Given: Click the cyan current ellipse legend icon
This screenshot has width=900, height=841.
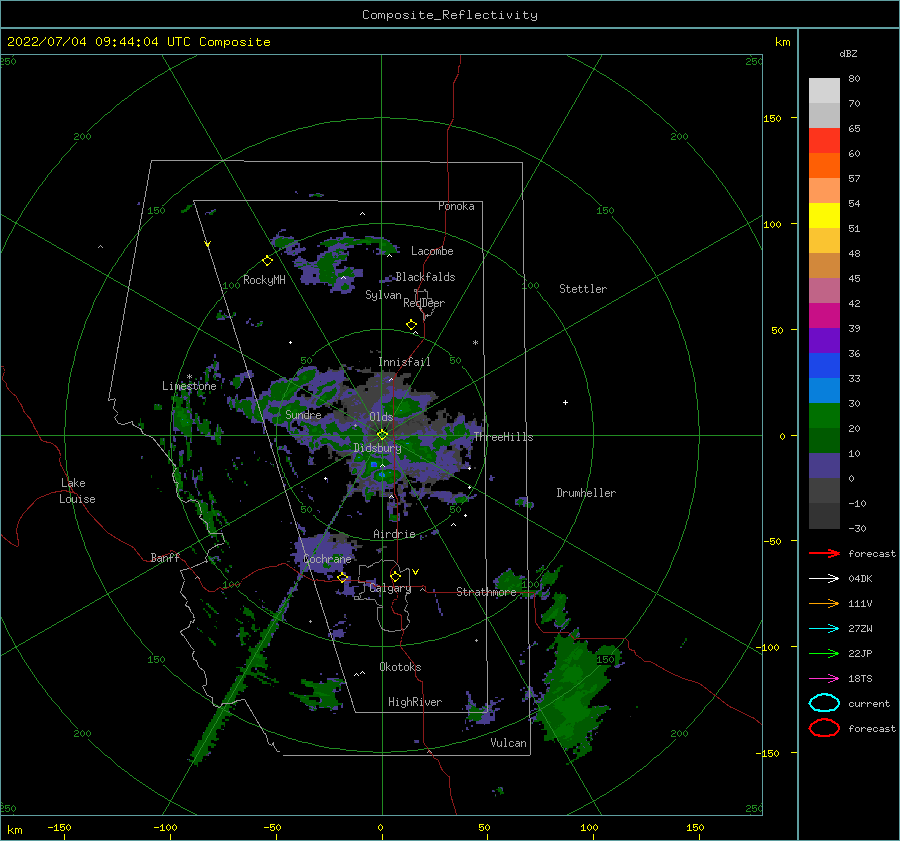Looking at the screenshot, I should (824, 703).
